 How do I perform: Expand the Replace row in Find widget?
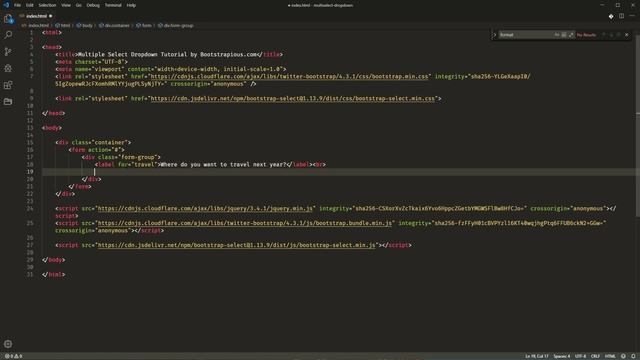click(x=494, y=35)
